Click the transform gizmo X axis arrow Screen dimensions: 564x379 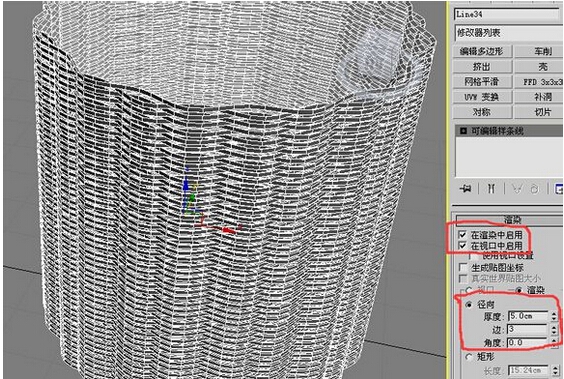[x=228, y=230]
